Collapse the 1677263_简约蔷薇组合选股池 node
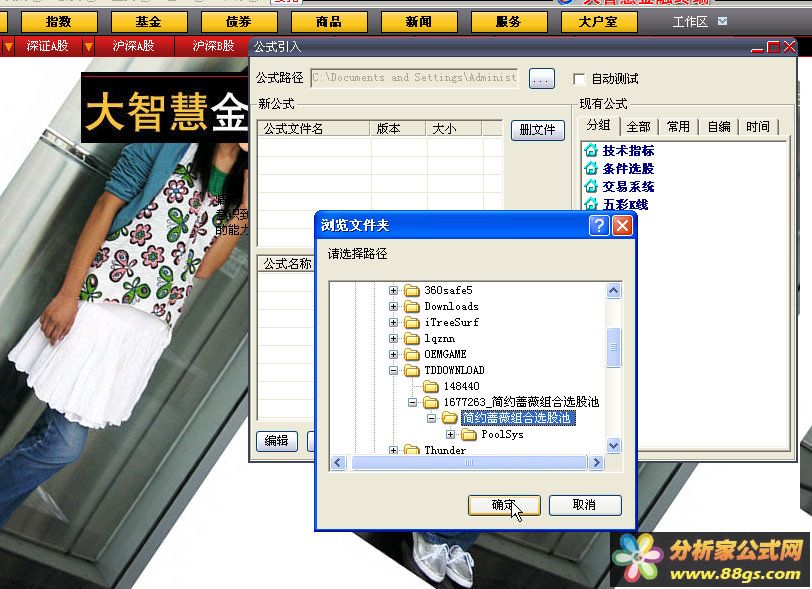The image size is (812, 589). point(412,402)
